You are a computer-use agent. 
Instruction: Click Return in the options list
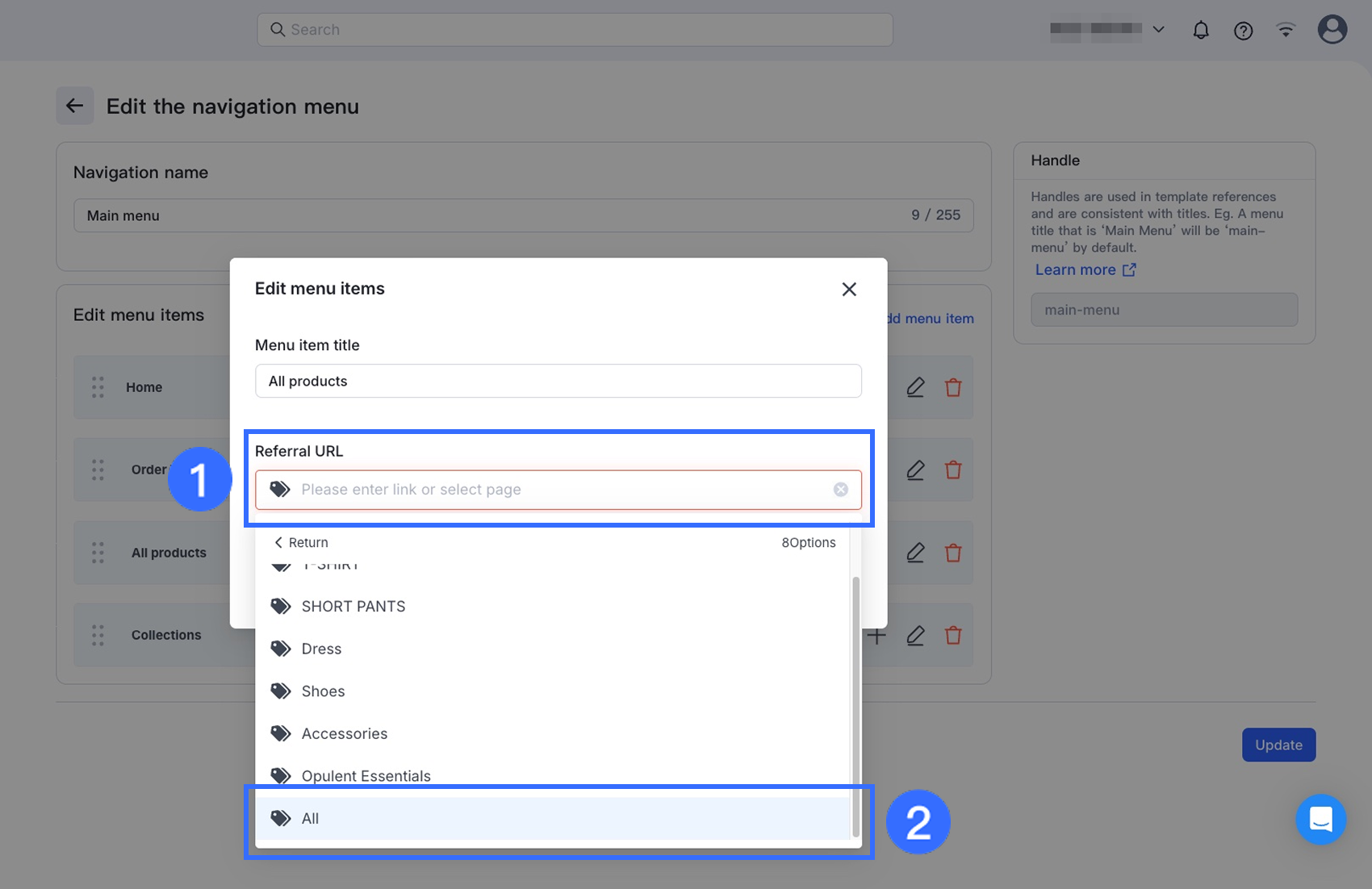click(301, 542)
